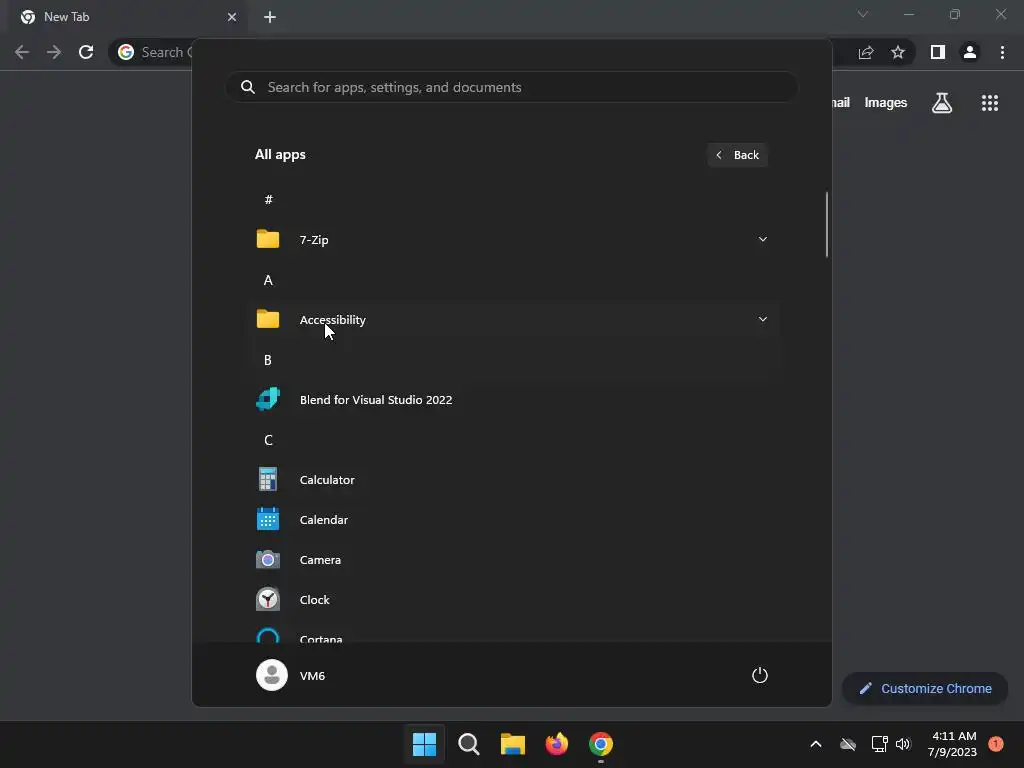This screenshot has height=768, width=1024.
Task: Open the 7-Zip folder icon
Action: 268,239
